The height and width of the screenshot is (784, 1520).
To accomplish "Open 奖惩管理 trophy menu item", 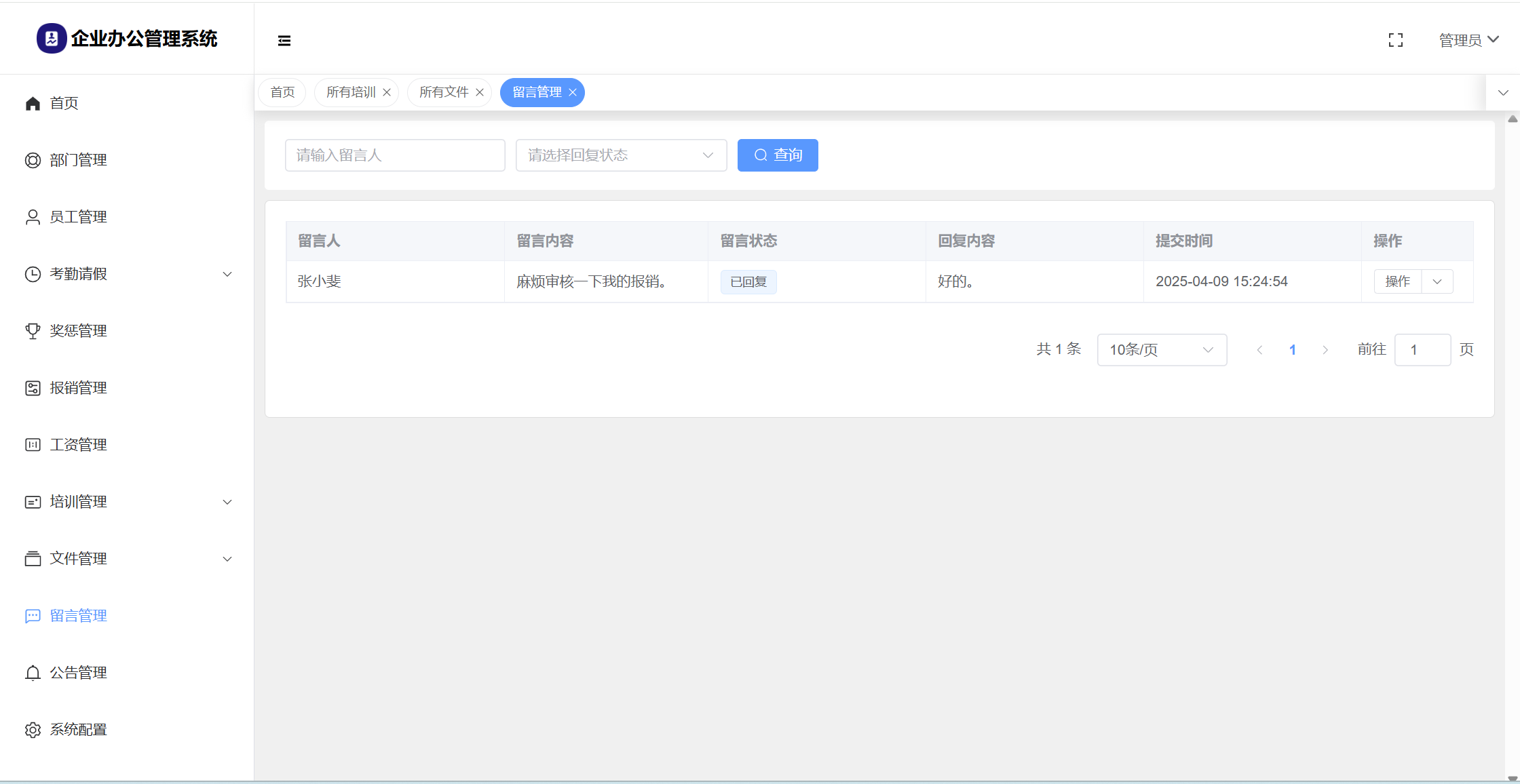I will (78, 331).
